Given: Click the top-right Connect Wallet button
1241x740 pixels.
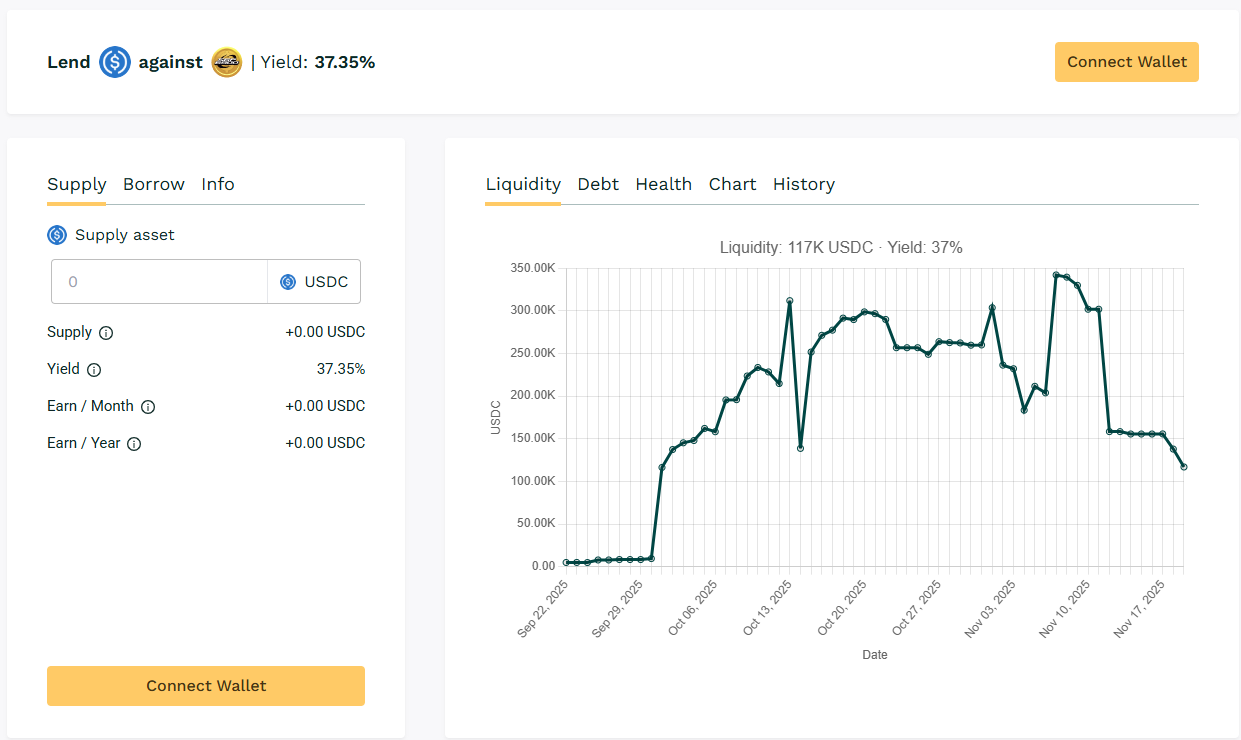Looking at the screenshot, I should tap(1126, 62).
